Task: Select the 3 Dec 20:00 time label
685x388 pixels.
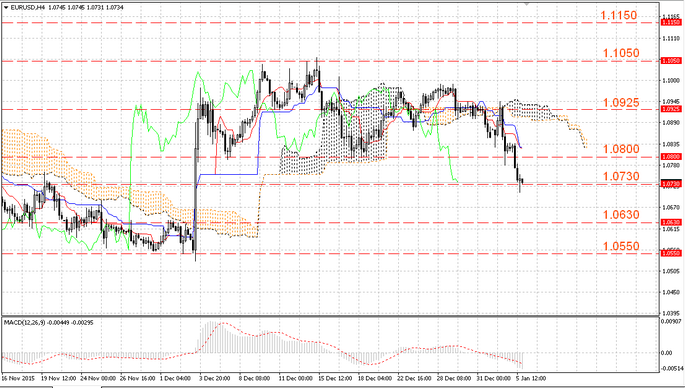Action: point(215,378)
